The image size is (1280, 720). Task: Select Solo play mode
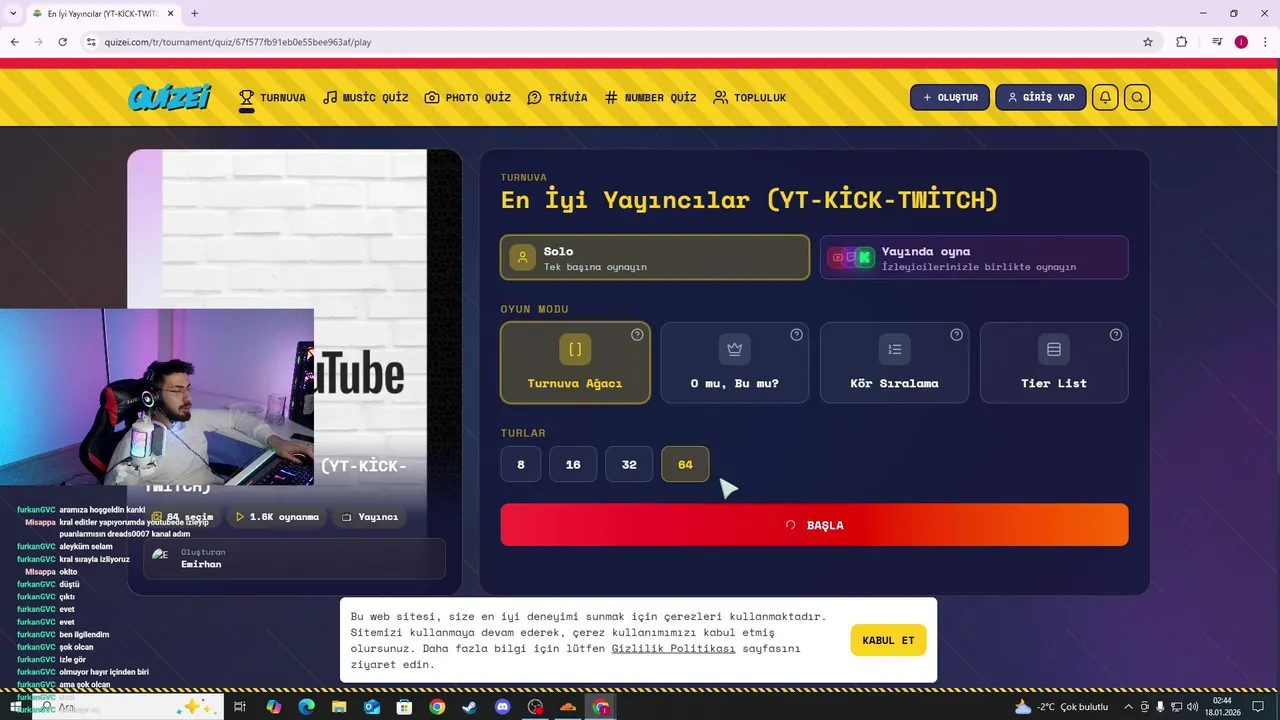(x=655, y=258)
